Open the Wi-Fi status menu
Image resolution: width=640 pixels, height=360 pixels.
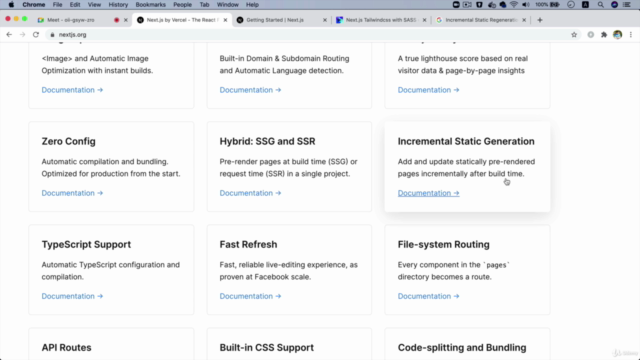click(x=514, y=4)
